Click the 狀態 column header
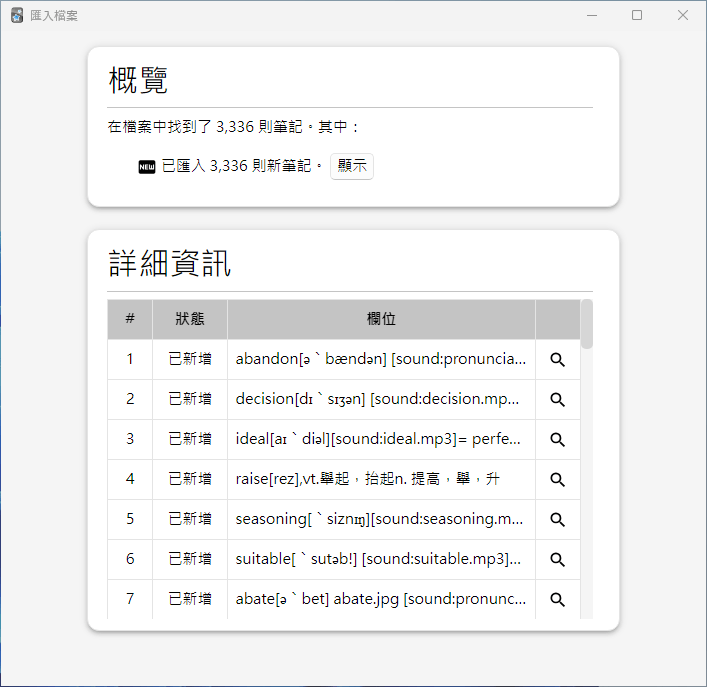 tap(190, 319)
